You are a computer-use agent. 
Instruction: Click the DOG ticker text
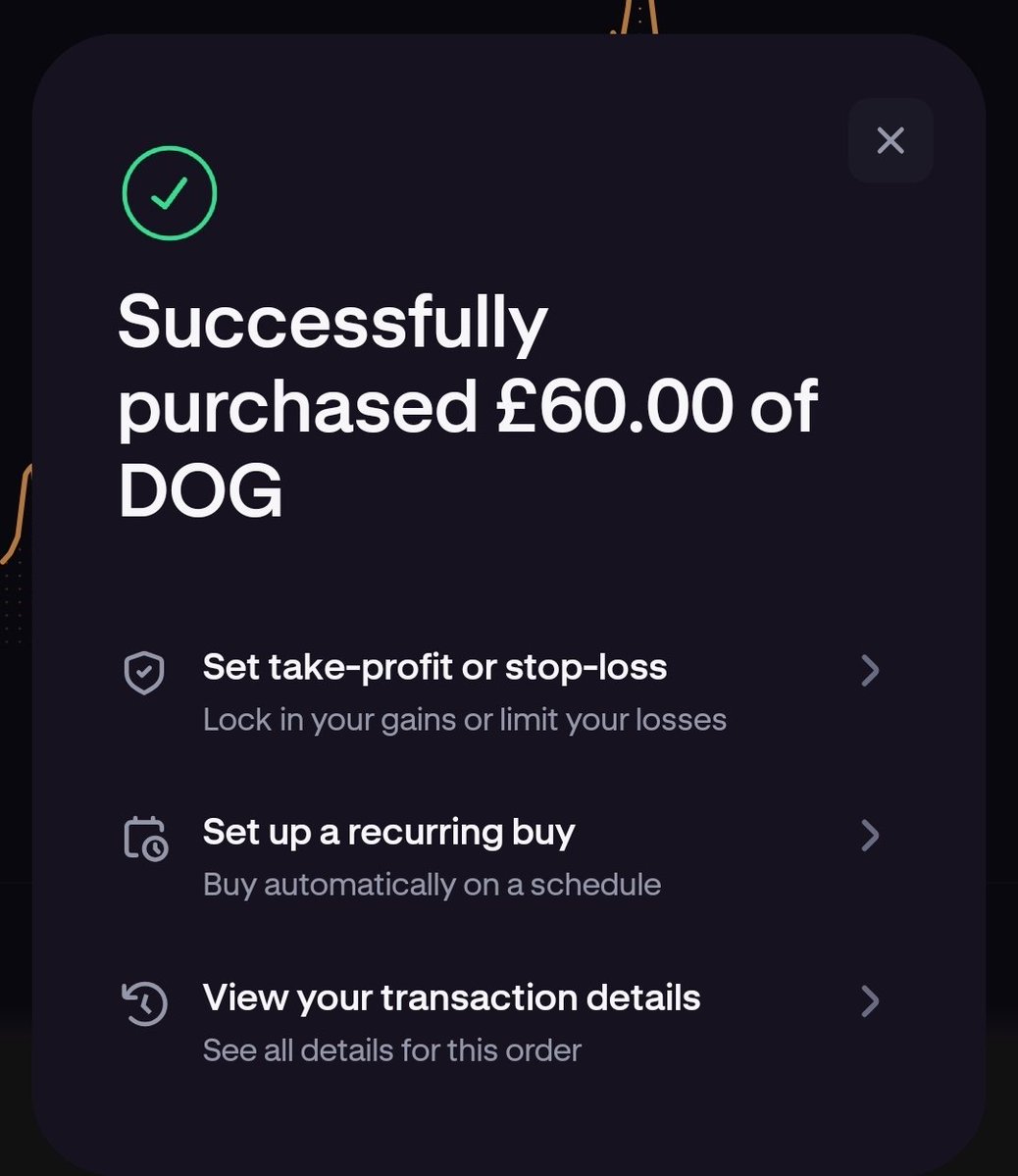200,489
